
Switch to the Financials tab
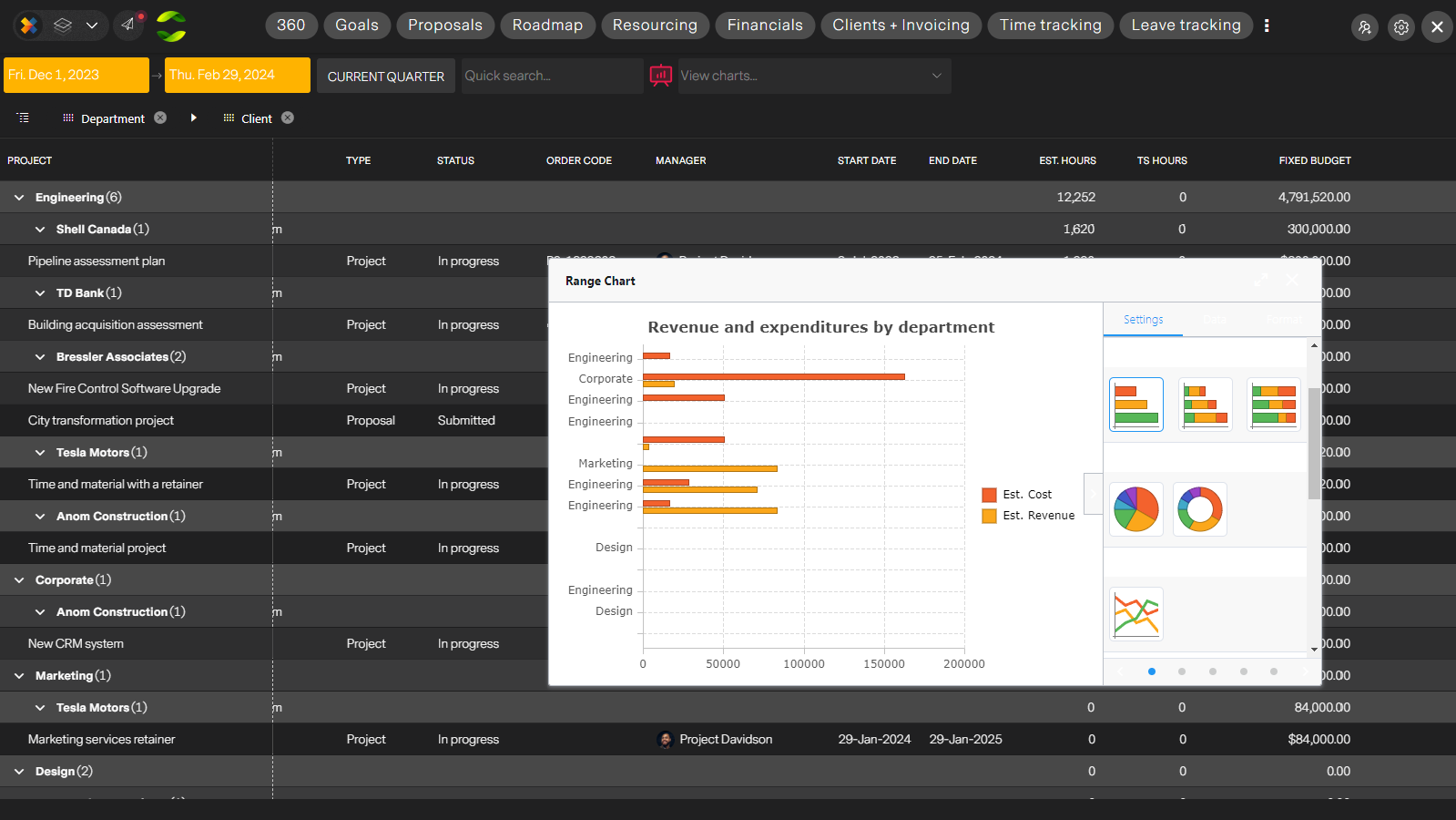pyautogui.click(x=765, y=26)
